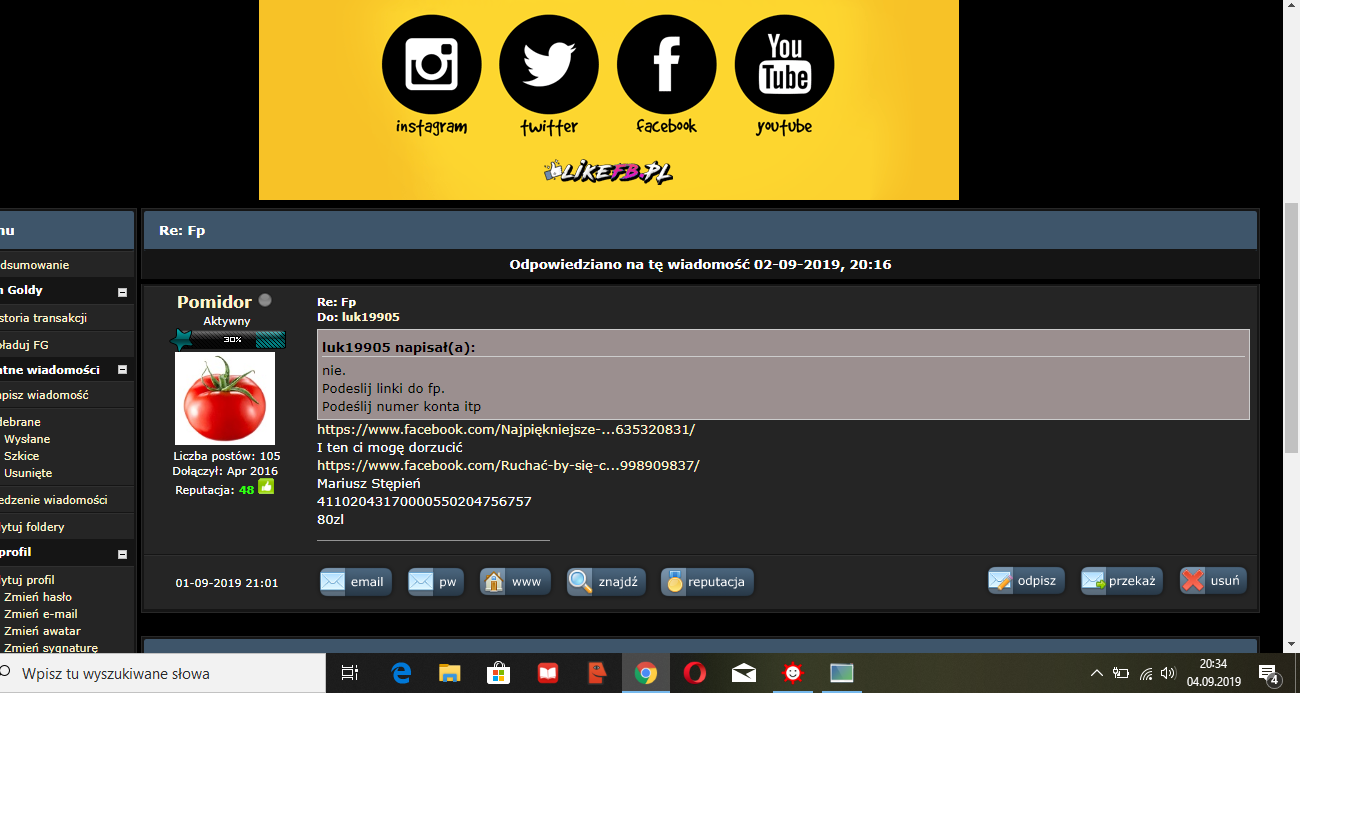Click the page's vertical scrollbar thumb

[x=1291, y=327]
